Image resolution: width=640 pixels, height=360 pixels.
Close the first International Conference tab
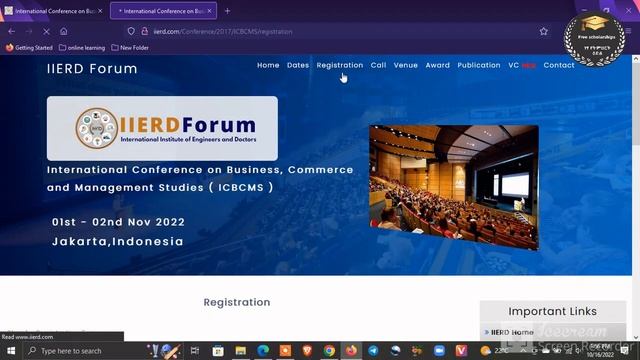(100, 11)
